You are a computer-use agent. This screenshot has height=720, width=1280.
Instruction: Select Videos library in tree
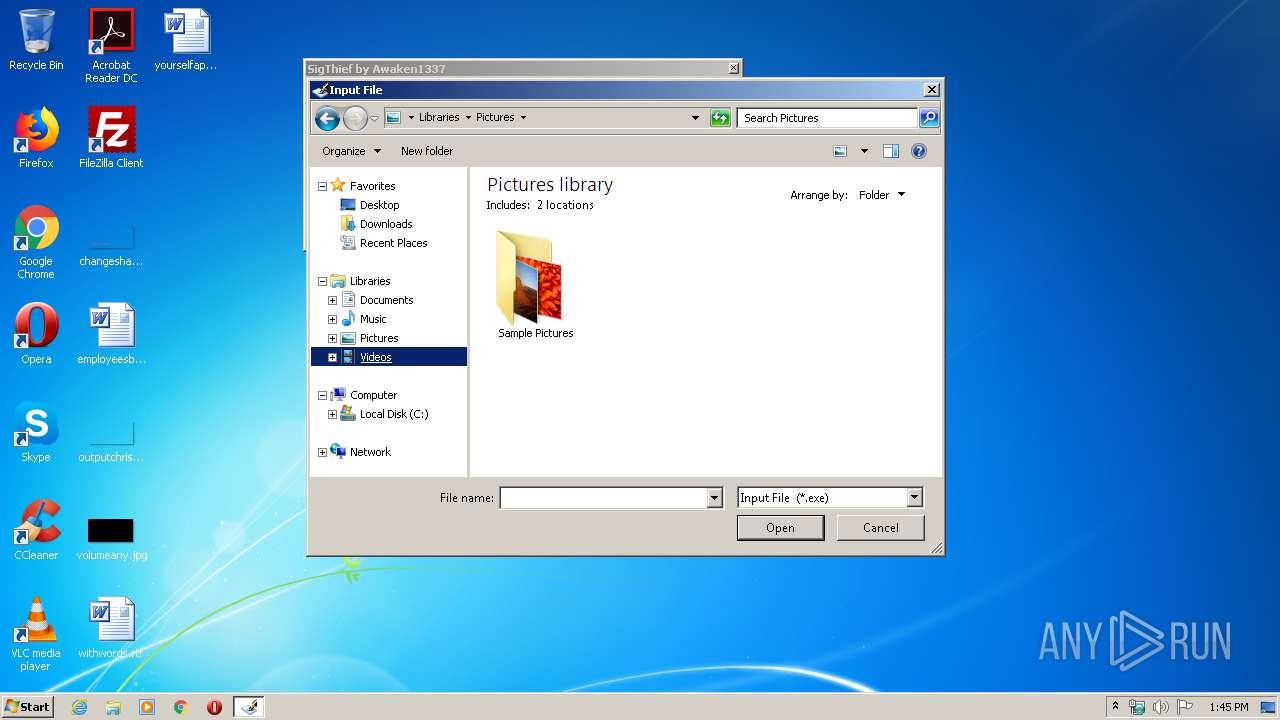click(376, 357)
